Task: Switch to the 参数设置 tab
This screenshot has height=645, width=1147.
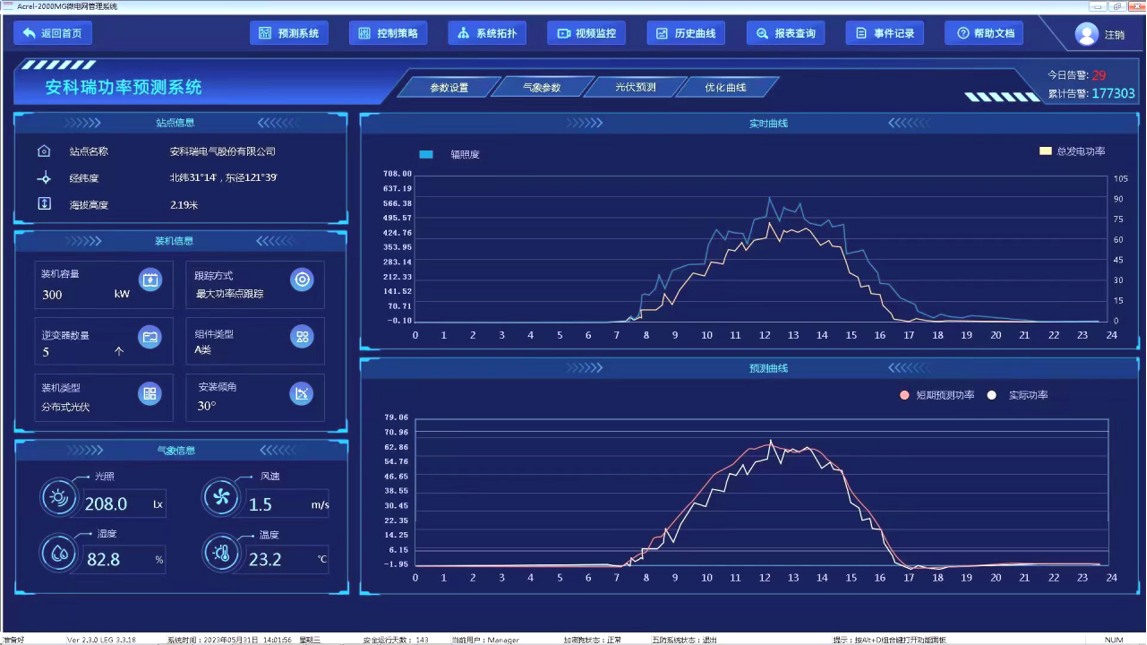Action: [x=449, y=87]
